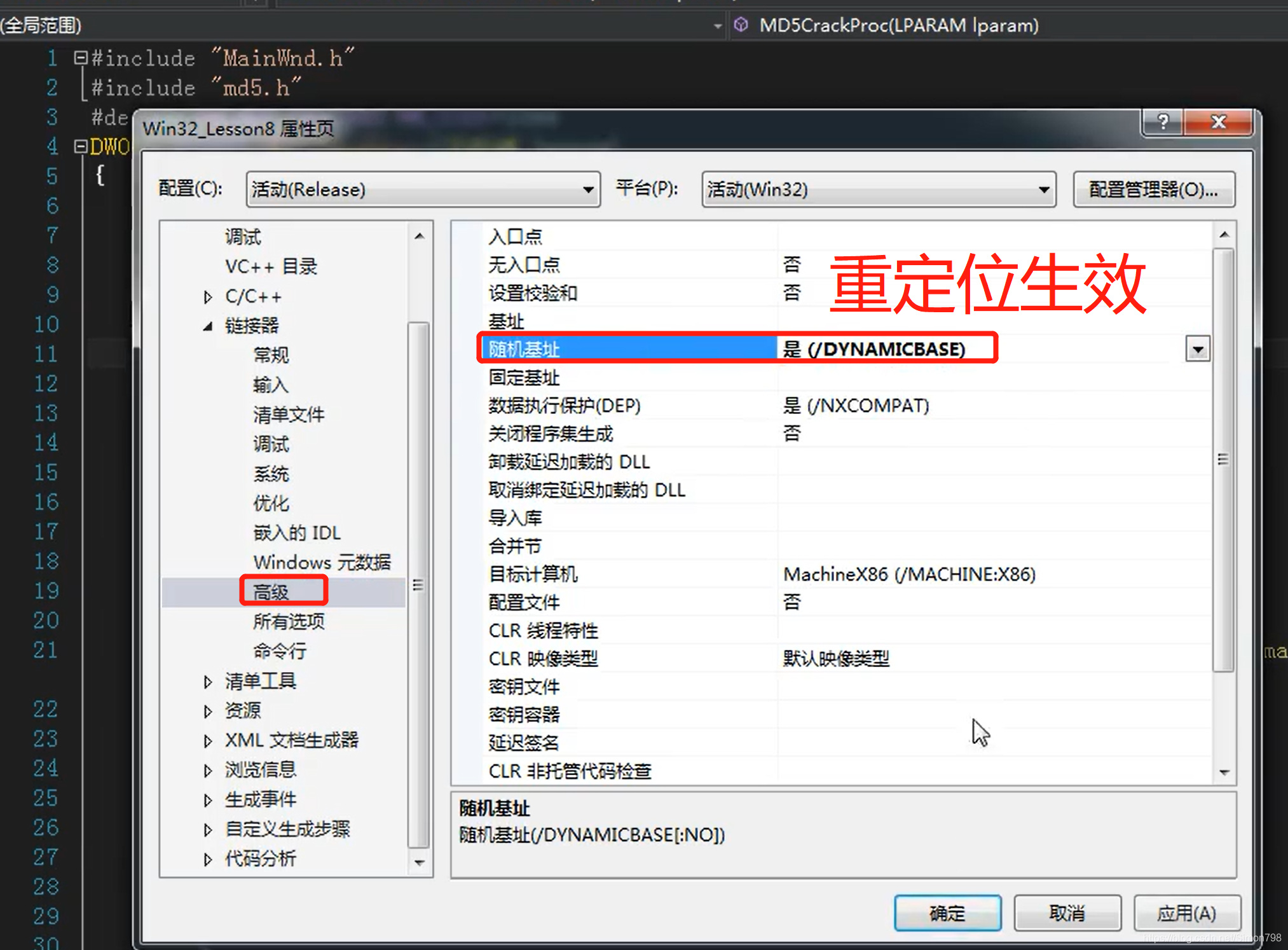Select the 导入库 property row
This screenshot has width=1288, height=950.
coord(846,518)
